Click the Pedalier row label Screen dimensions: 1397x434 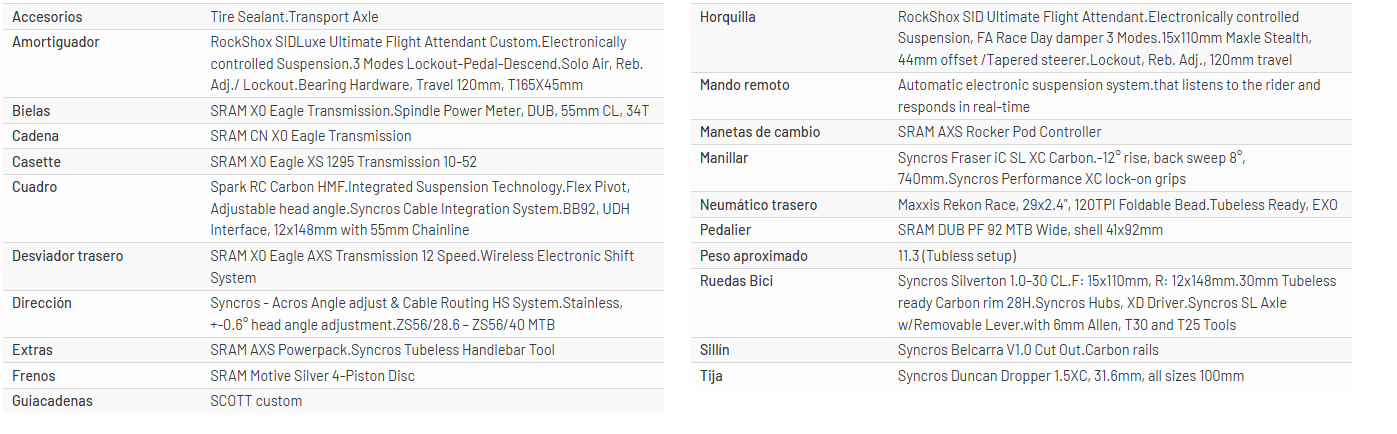[725, 230]
